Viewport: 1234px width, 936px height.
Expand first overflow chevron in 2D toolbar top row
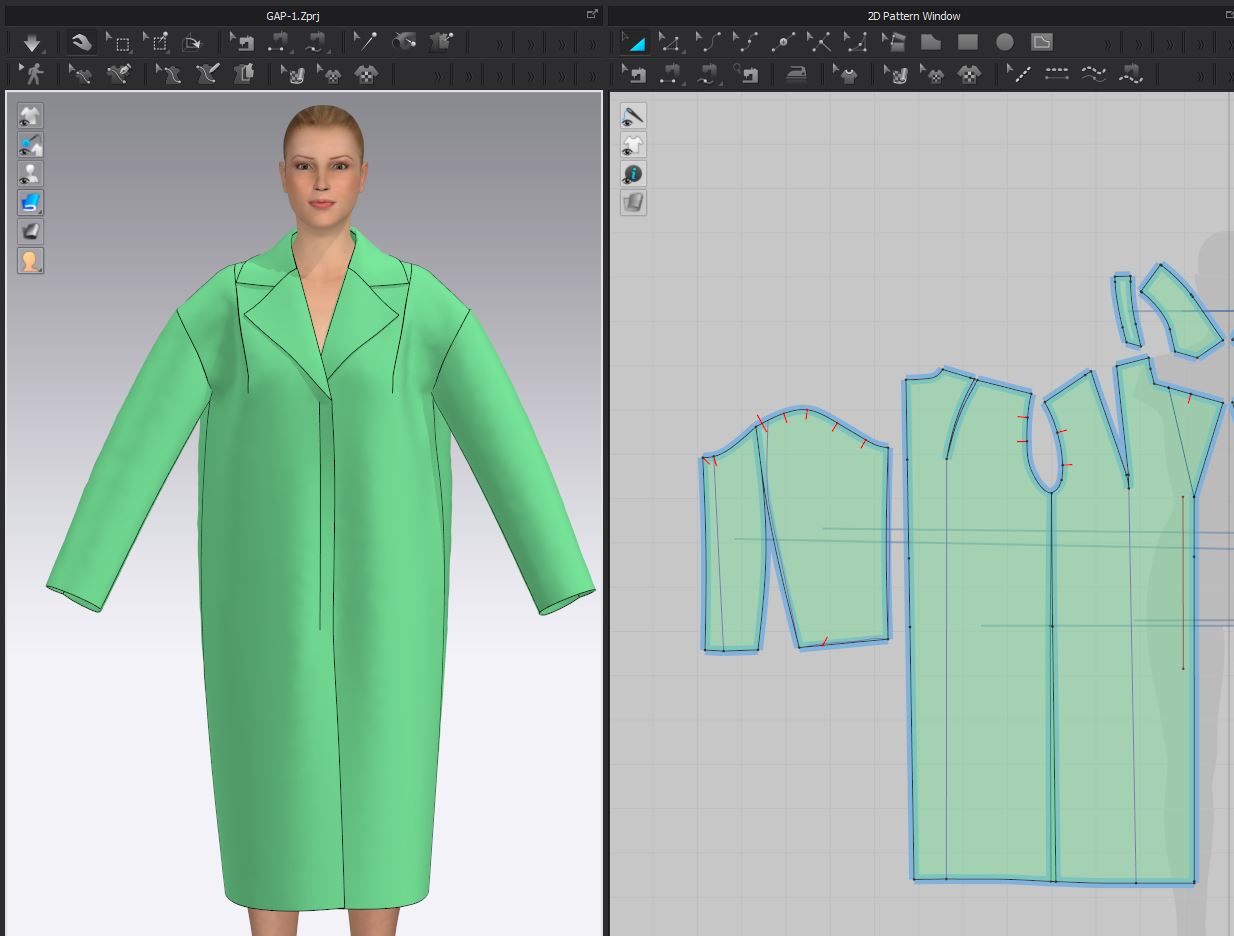point(1107,44)
